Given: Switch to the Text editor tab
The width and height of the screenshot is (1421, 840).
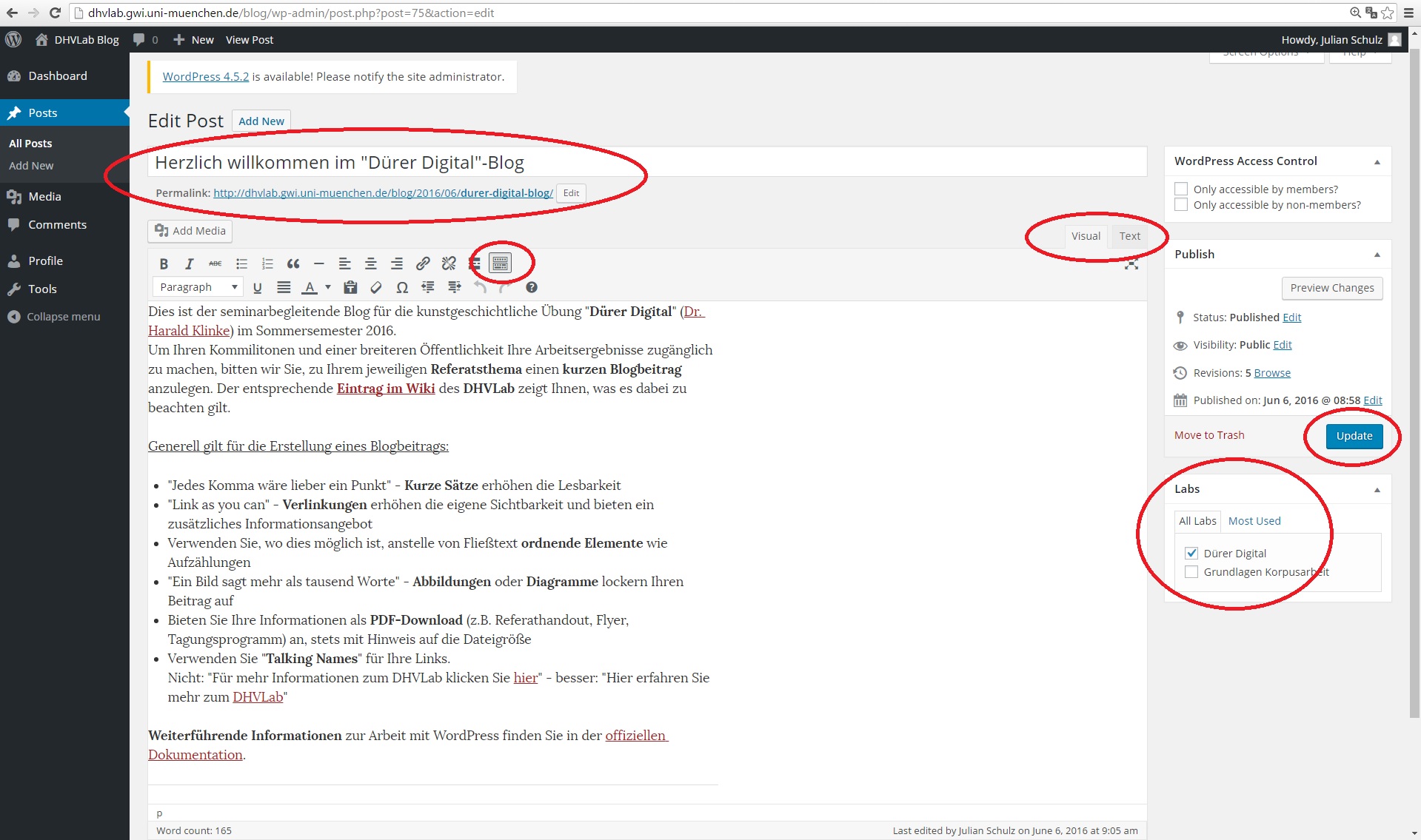Looking at the screenshot, I should point(1129,236).
